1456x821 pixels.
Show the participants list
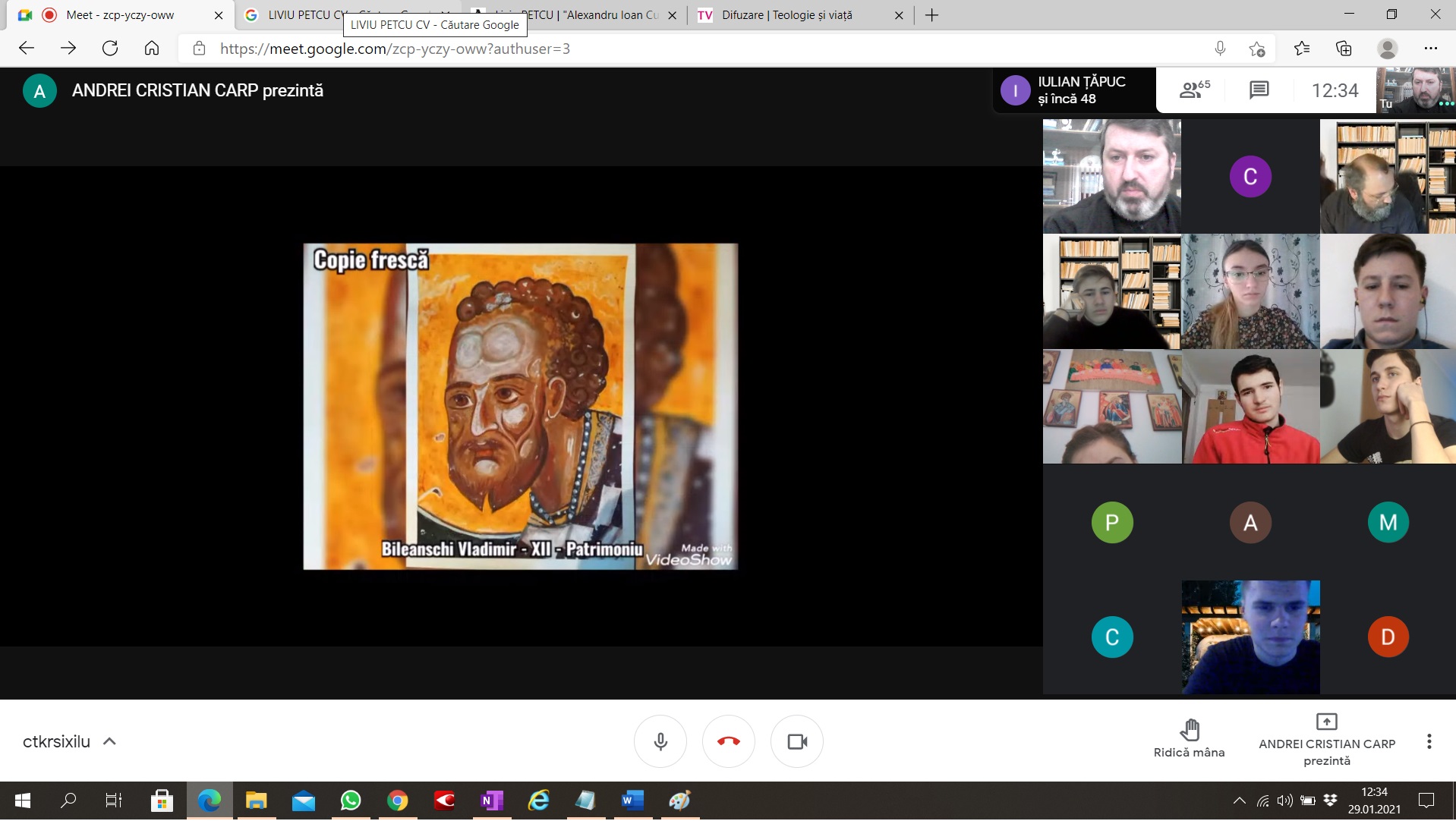(x=1194, y=90)
